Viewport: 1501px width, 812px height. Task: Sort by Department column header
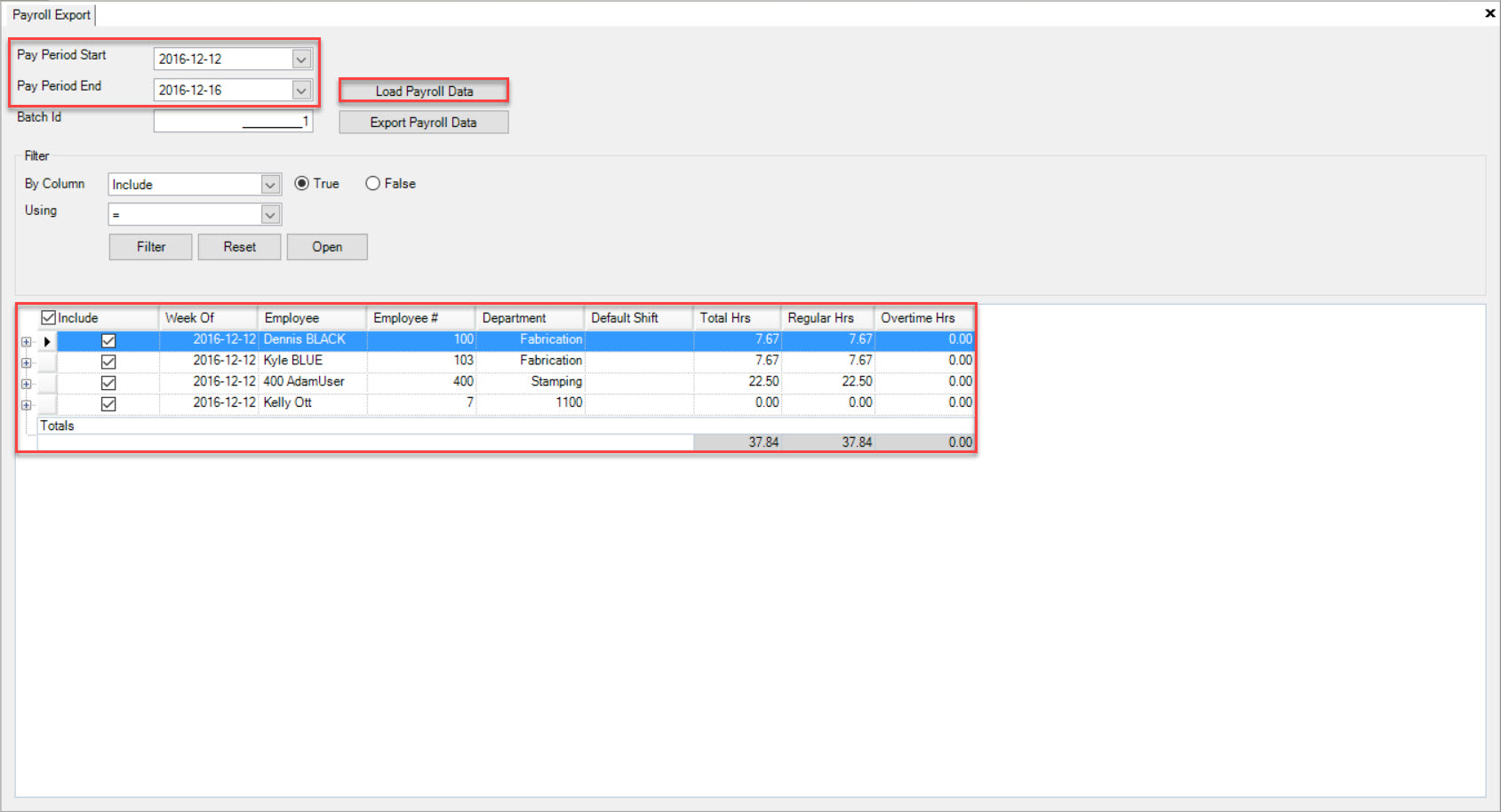[530, 318]
